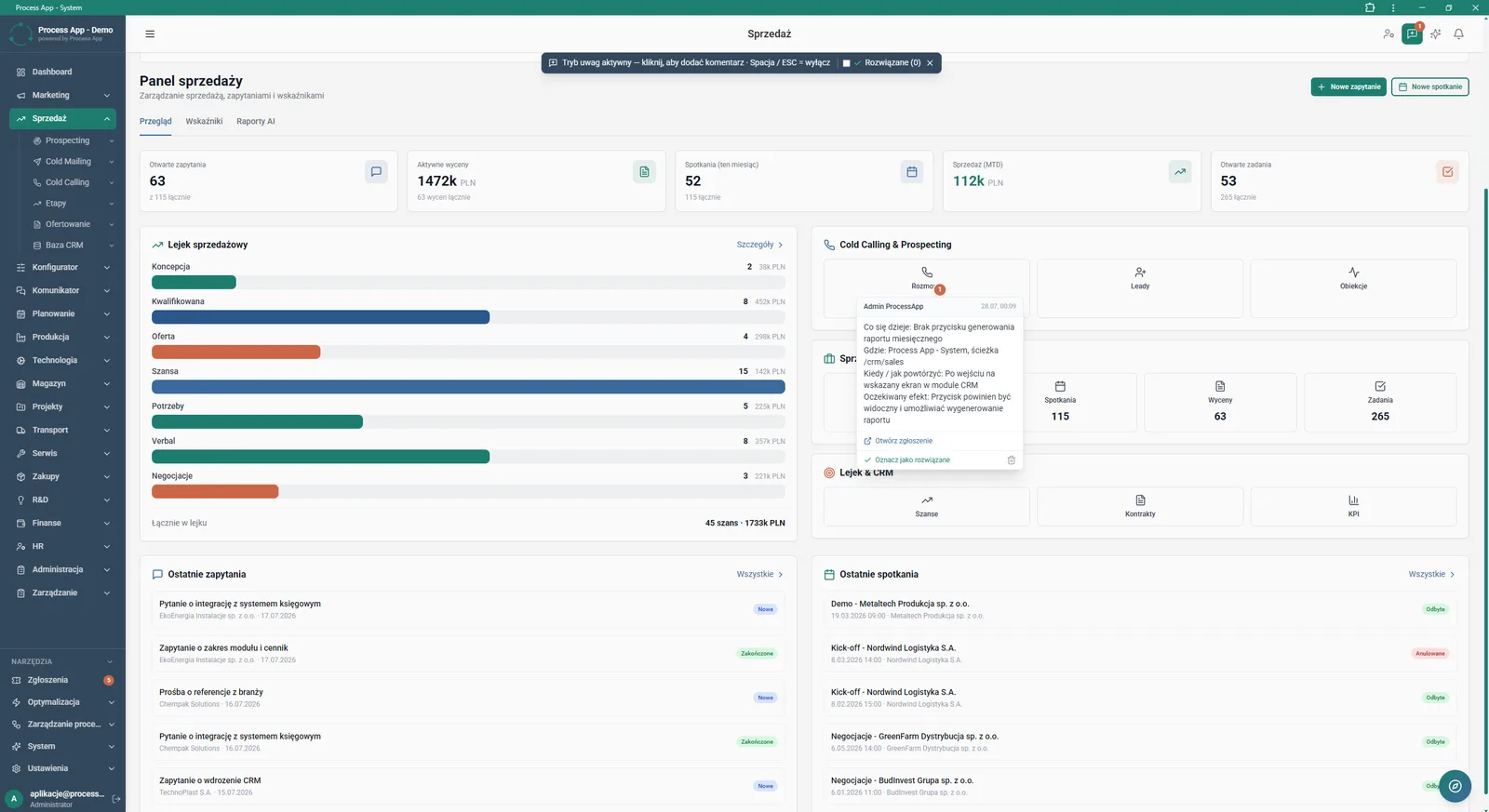Image resolution: width=1489 pixels, height=812 pixels.
Task: Open the Obiekcje tile in Cold Calling
Action: [1353, 288]
